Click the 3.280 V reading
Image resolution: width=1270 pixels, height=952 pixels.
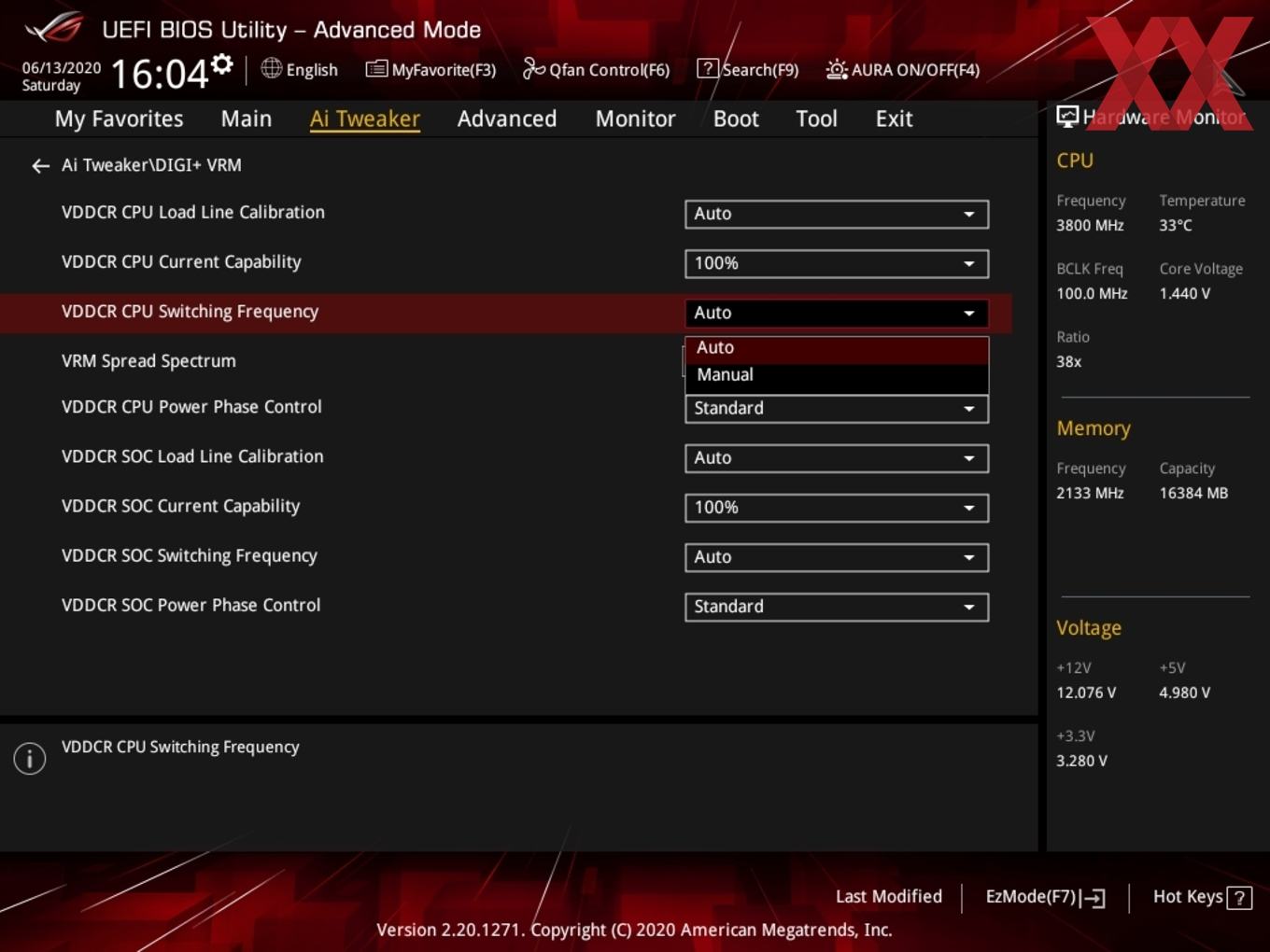tap(1081, 762)
